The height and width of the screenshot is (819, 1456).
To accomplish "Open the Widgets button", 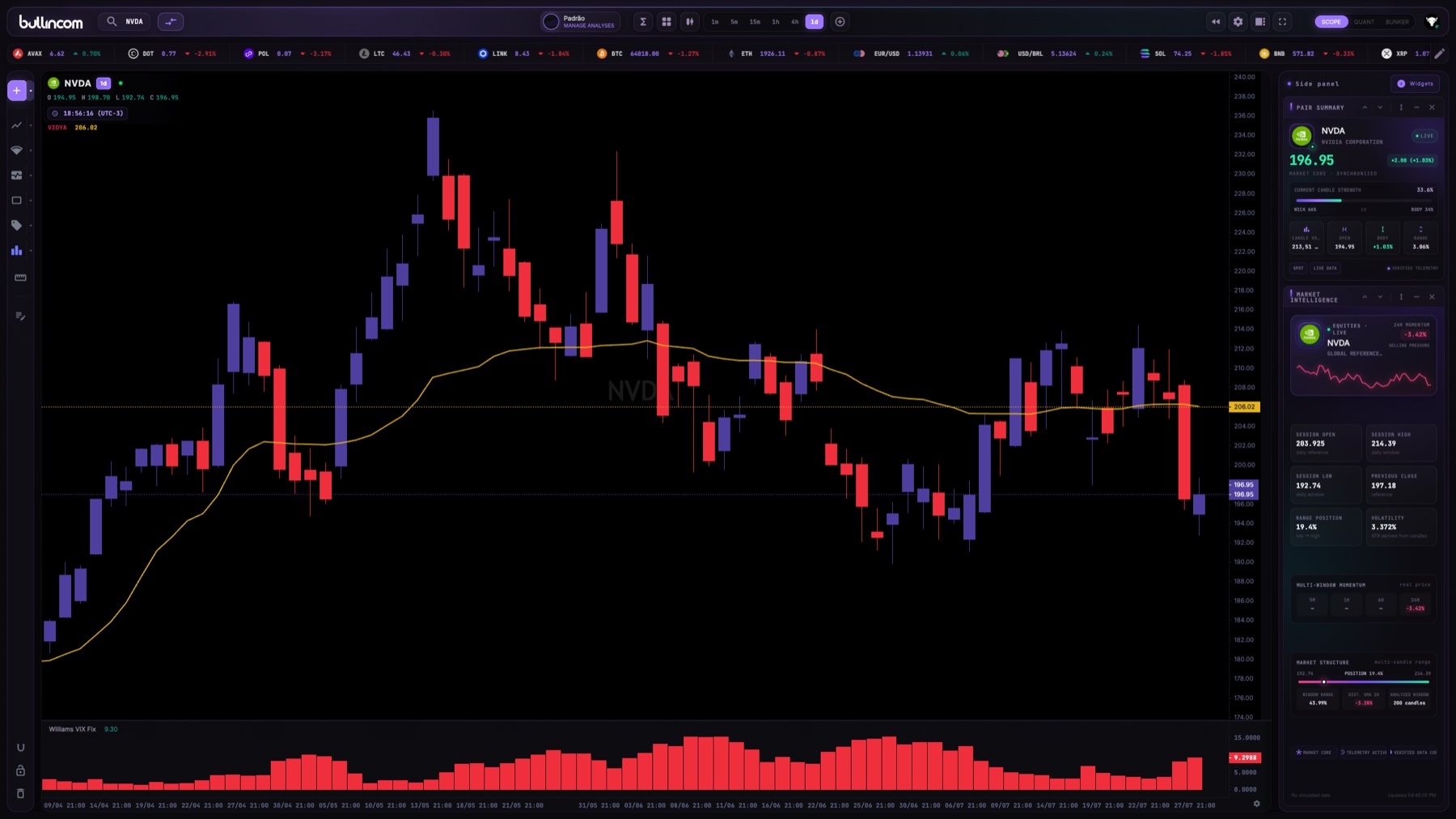I will [1415, 83].
